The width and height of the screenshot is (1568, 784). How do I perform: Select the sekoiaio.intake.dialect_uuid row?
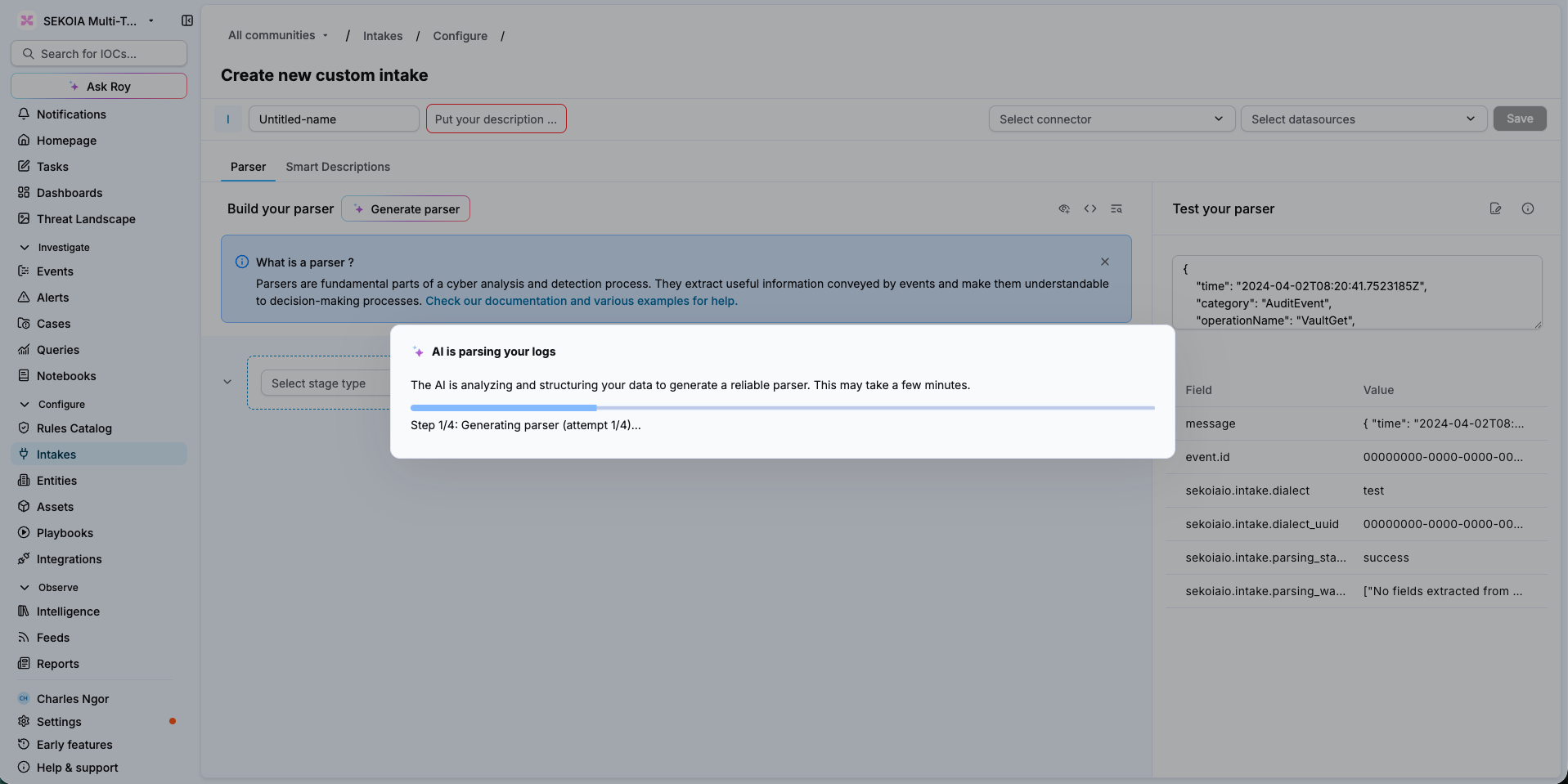[1356, 524]
